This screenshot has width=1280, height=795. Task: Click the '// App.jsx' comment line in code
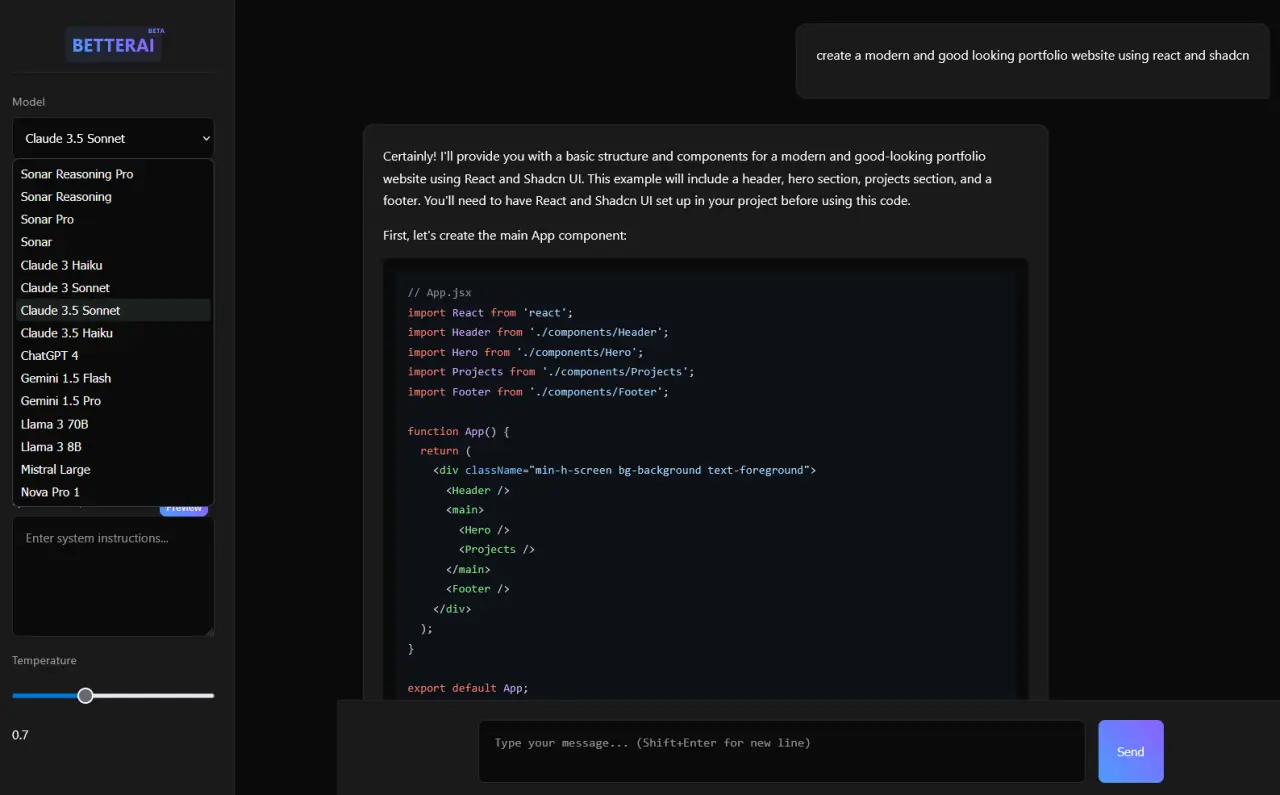(439, 293)
